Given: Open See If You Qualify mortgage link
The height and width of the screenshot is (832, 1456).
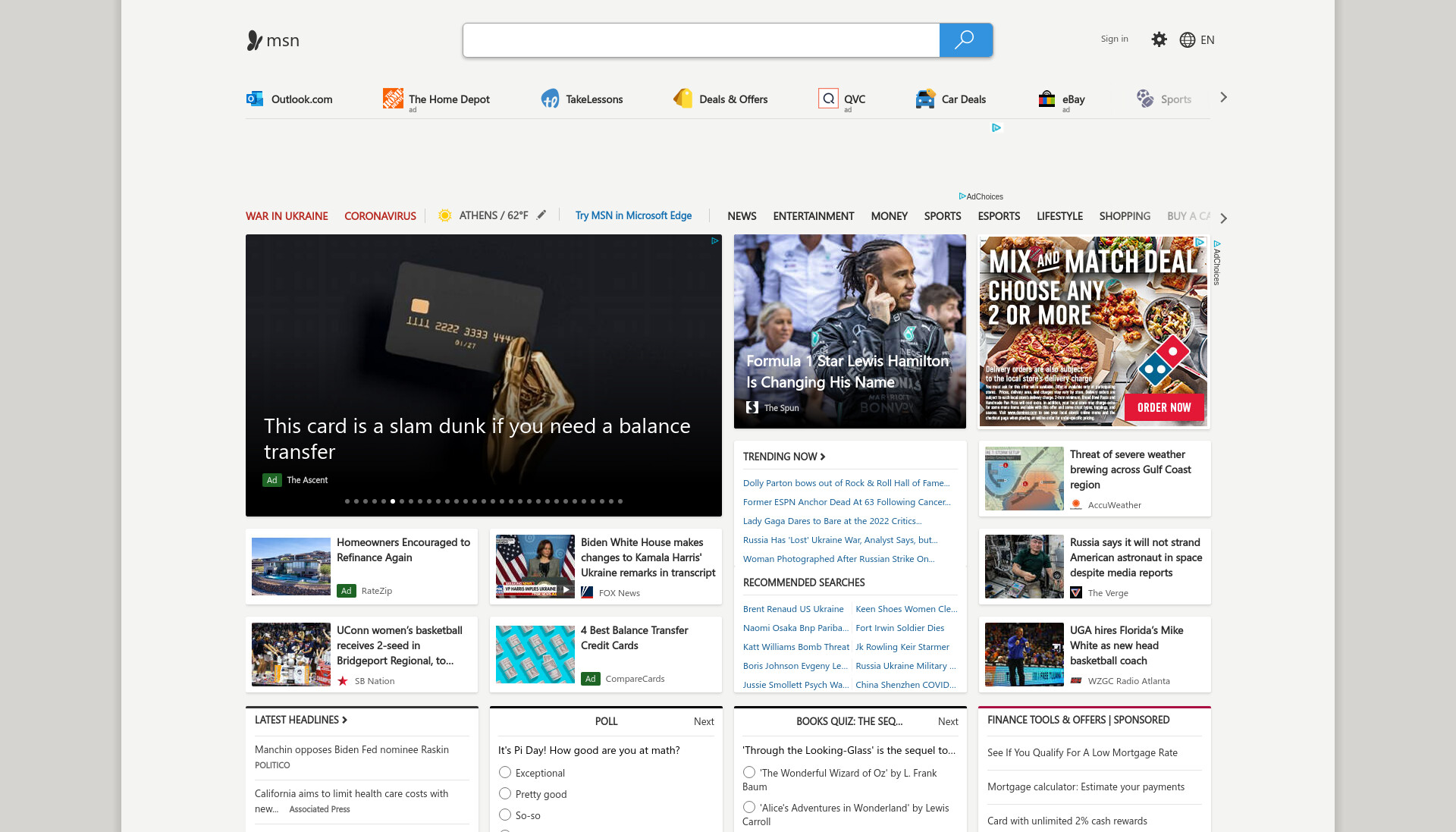Looking at the screenshot, I should pyautogui.click(x=1082, y=752).
